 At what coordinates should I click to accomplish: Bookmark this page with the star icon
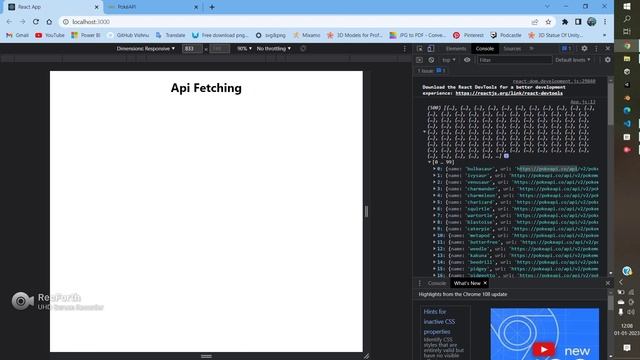(x=548, y=22)
